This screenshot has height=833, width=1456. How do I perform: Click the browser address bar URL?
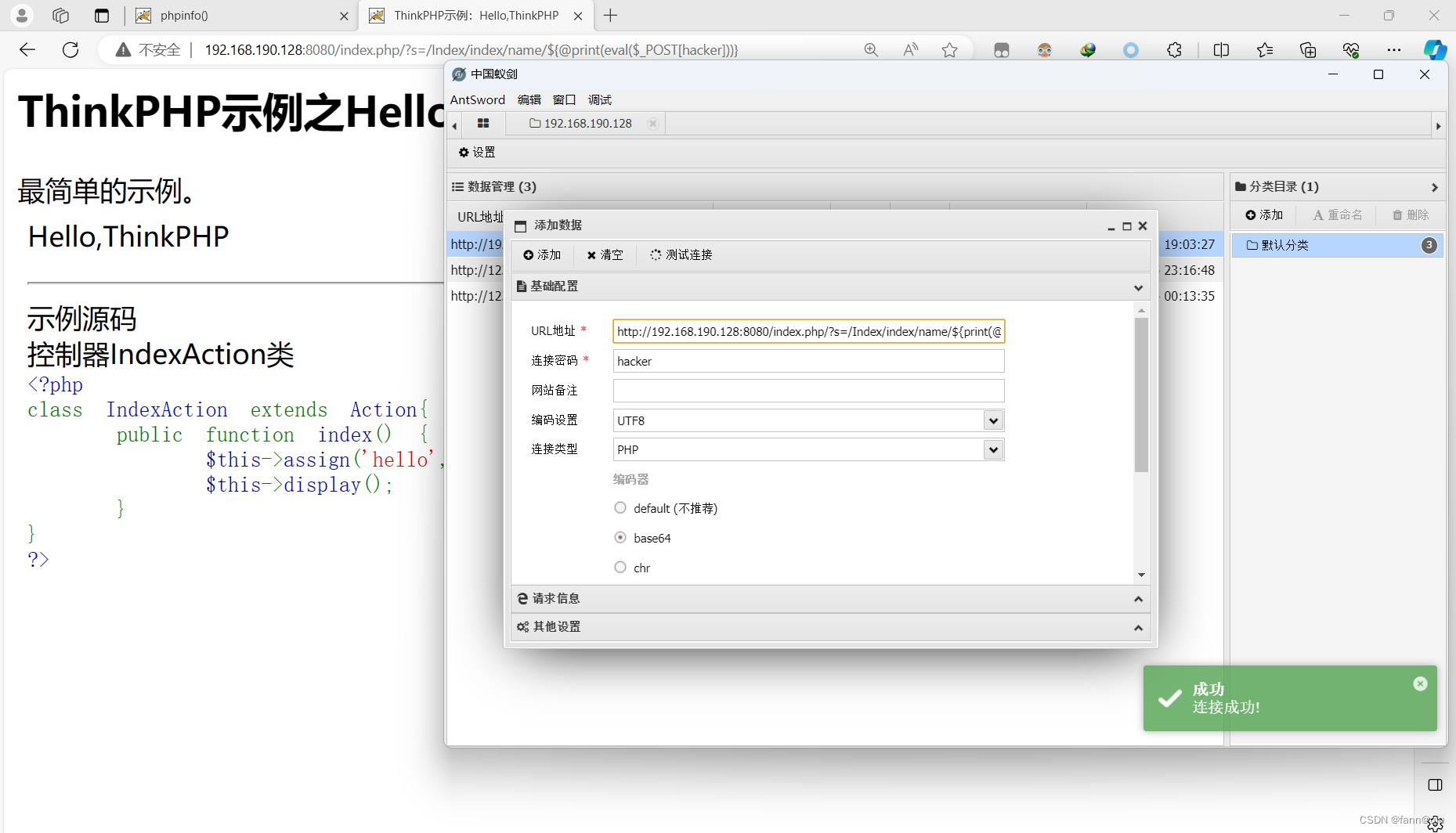471,50
